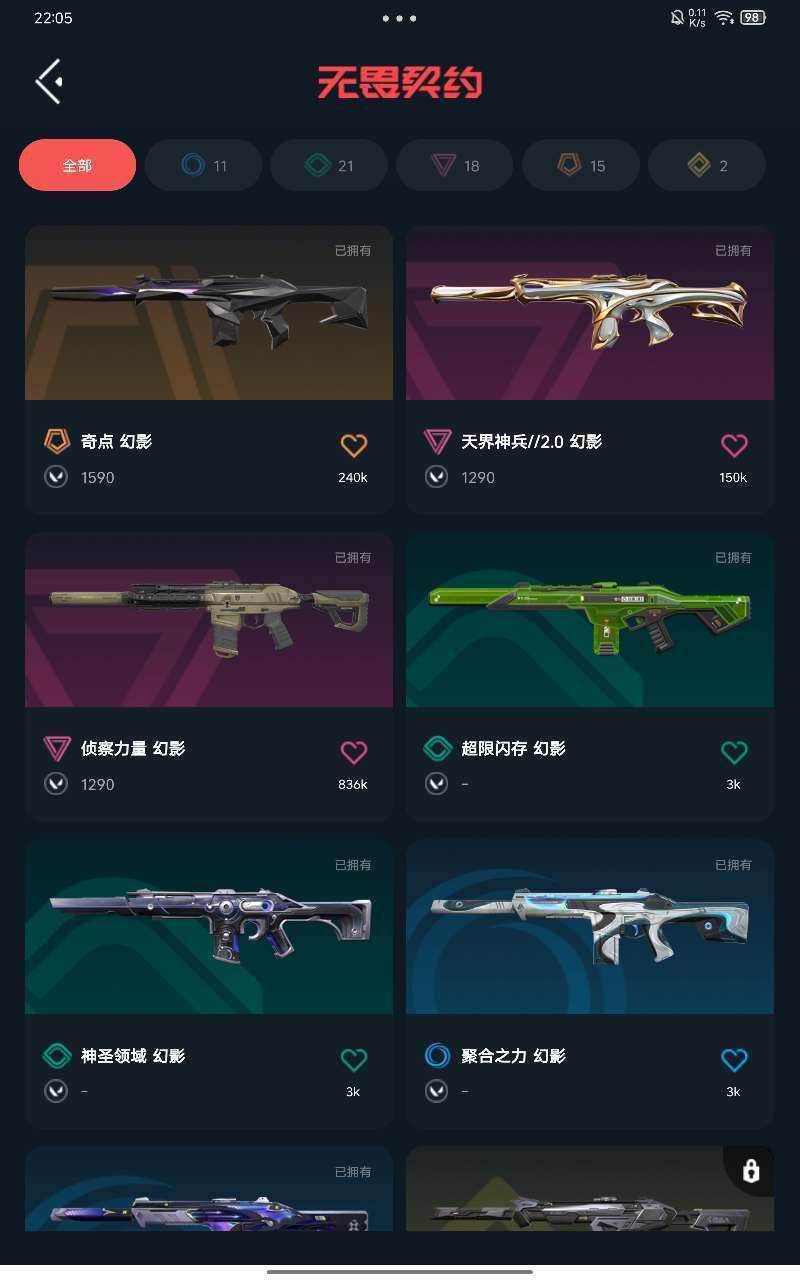Screen dimensions: 800x1280
Task: Tap blue heart on 聚合之力 幻影
Action: click(x=734, y=1059)
